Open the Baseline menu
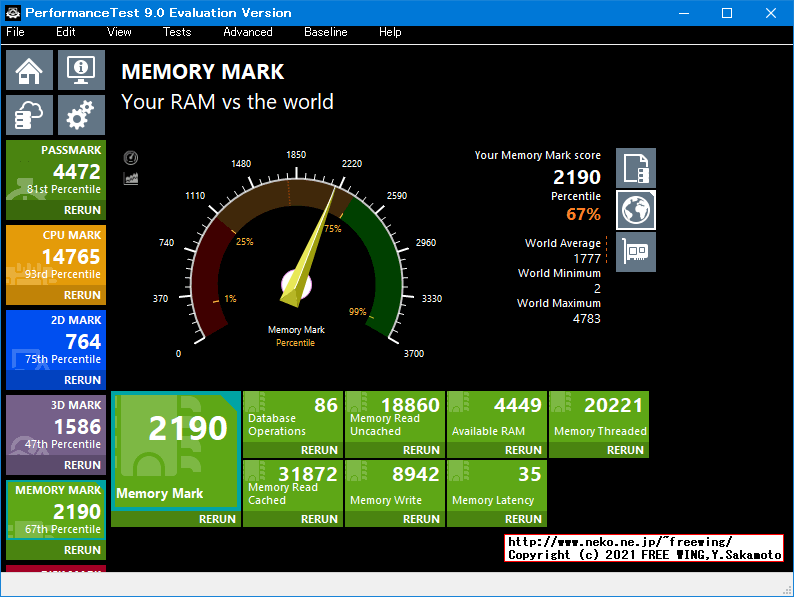The width and height of the screenshot is (794, 597). [325, 32]
